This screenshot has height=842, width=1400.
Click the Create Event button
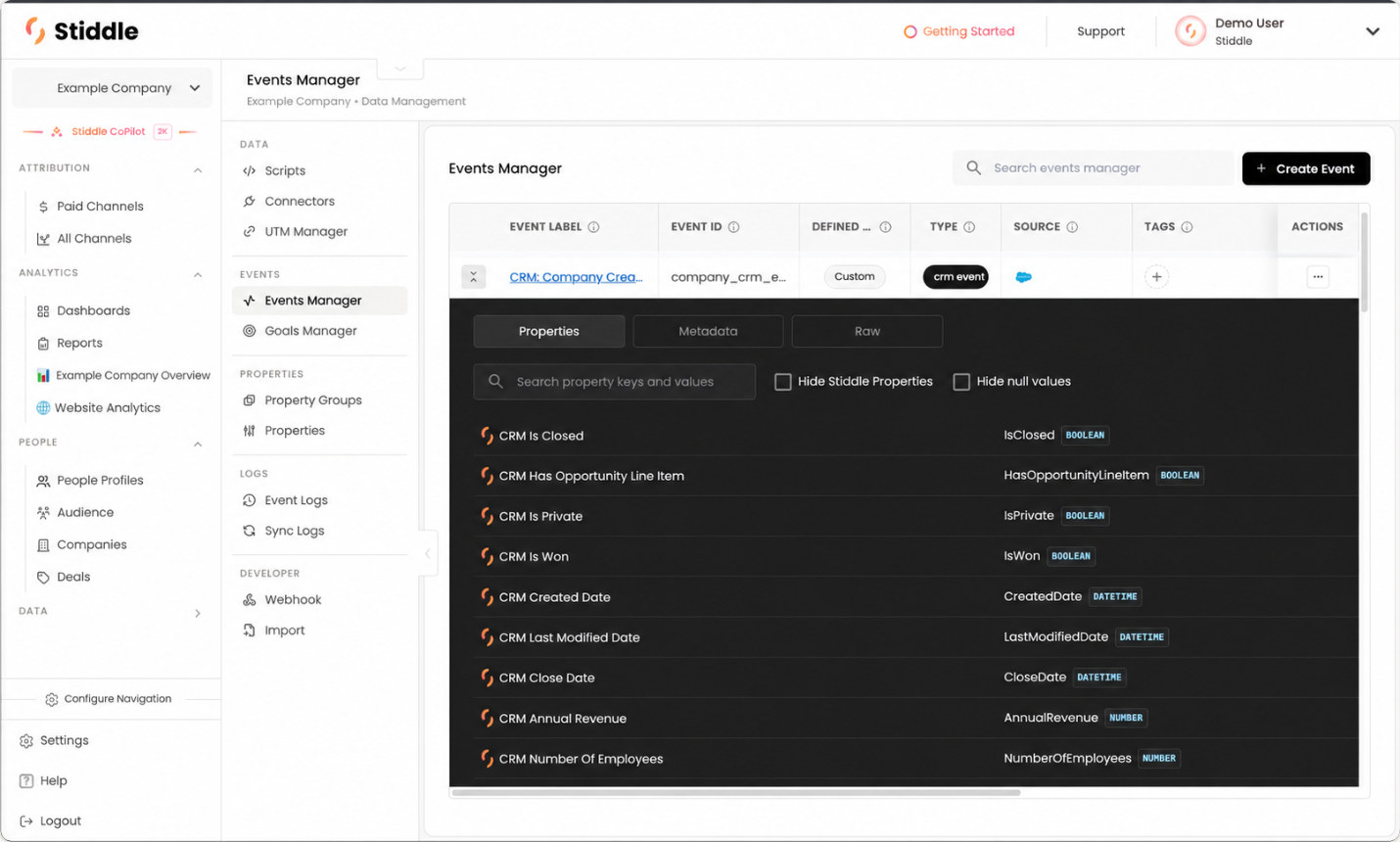coord(1306,168)
